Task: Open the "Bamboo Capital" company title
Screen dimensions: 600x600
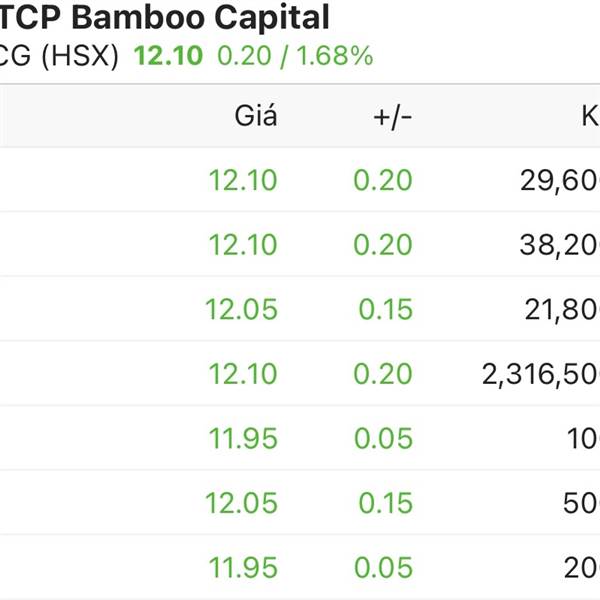Action: [x=200, y=18]
